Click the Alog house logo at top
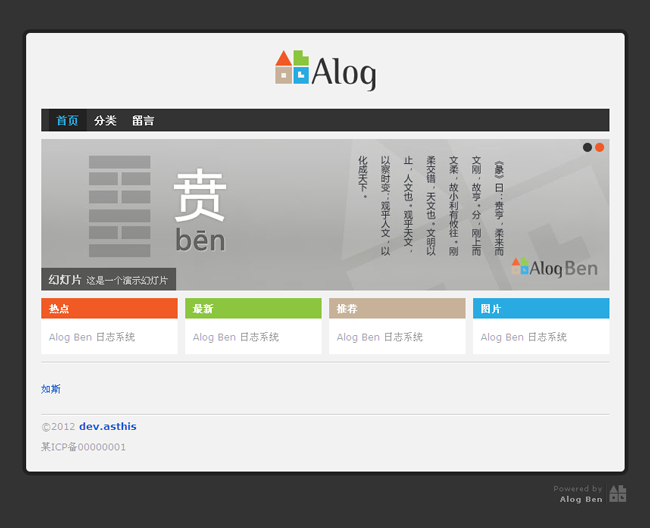The image size is (650, 528). (325, 71)
